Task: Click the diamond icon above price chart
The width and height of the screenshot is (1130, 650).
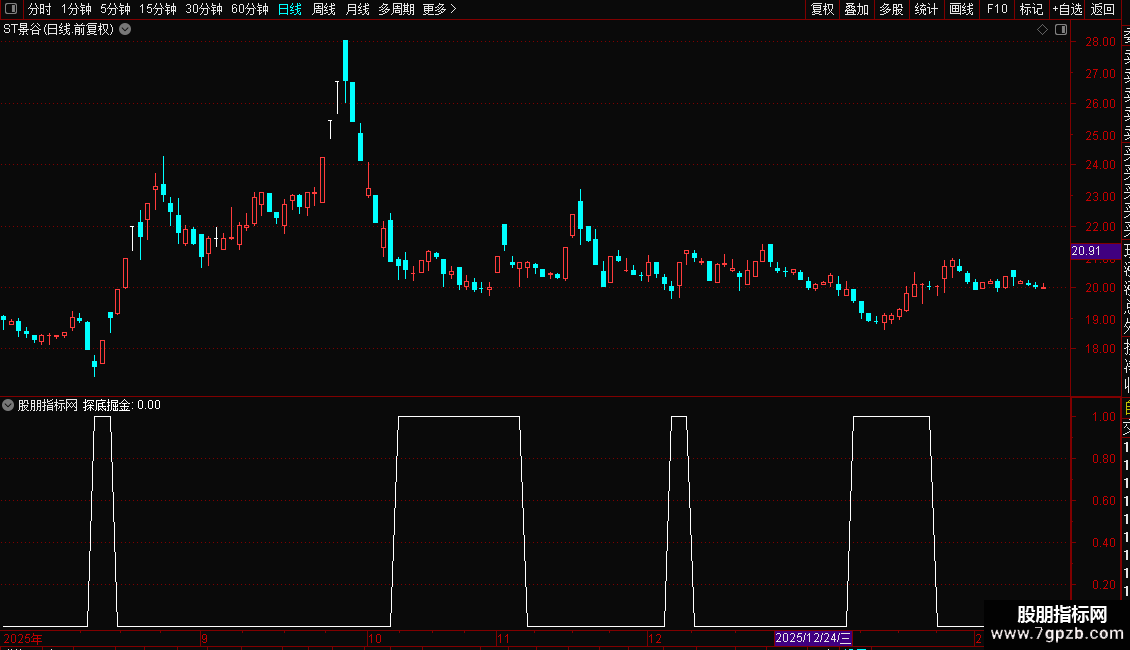Action: [1042, 30]
